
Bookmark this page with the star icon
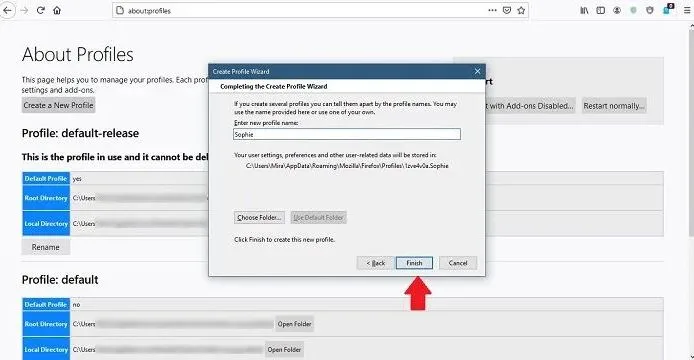coord(521,10)
